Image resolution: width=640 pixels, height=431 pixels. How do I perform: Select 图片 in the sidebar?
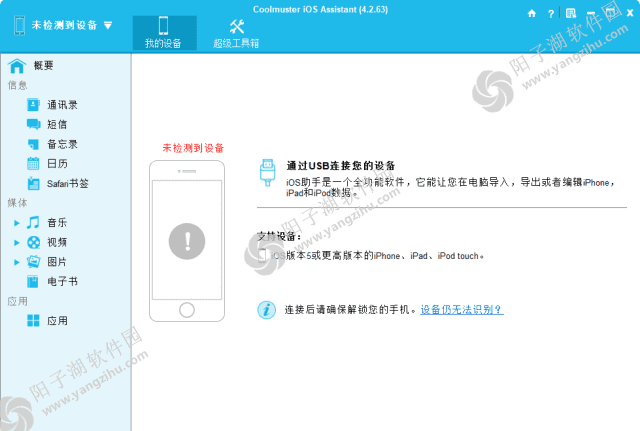pyautogui.click(x=57, y=262)
